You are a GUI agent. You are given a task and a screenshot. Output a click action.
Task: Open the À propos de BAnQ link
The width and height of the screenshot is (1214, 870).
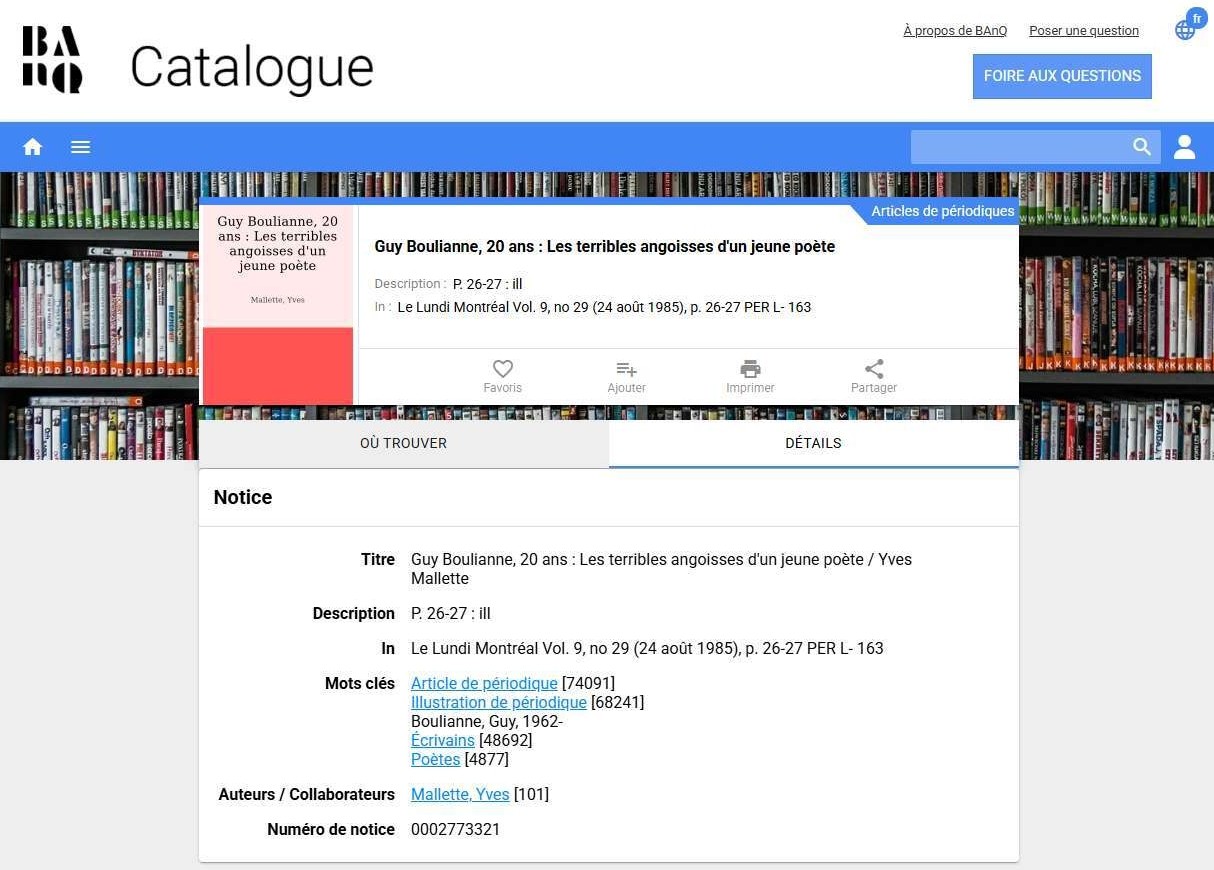point(955,31)
